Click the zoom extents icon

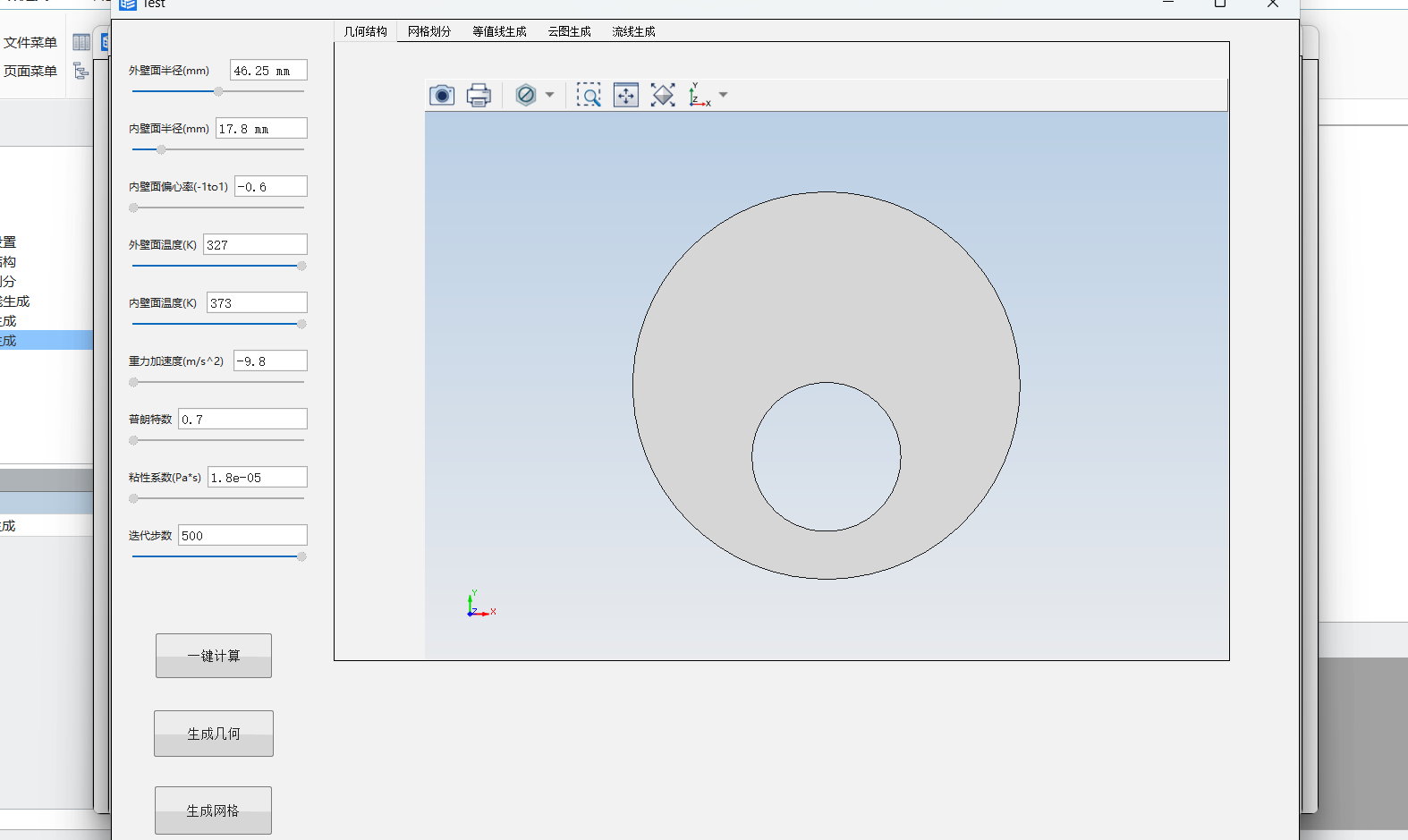pos(626,95)
